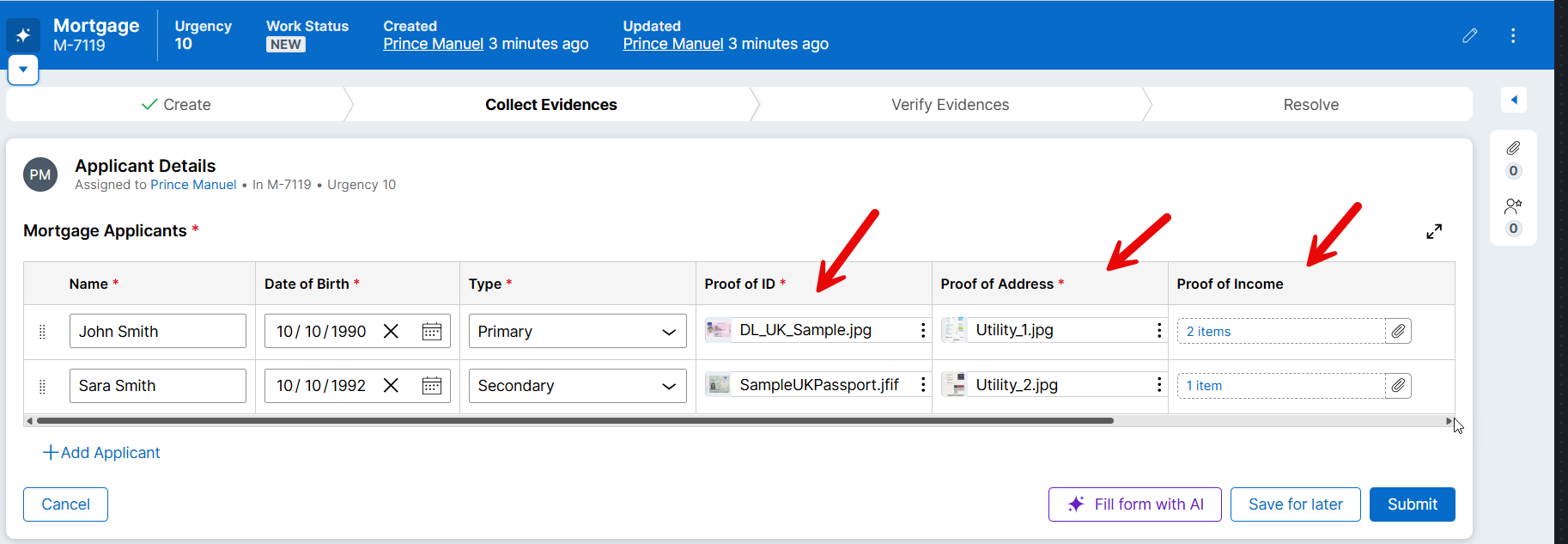Attach proof of income file for John Smith
Viewport: 1568px width, 544px height.
point(1398,332)
